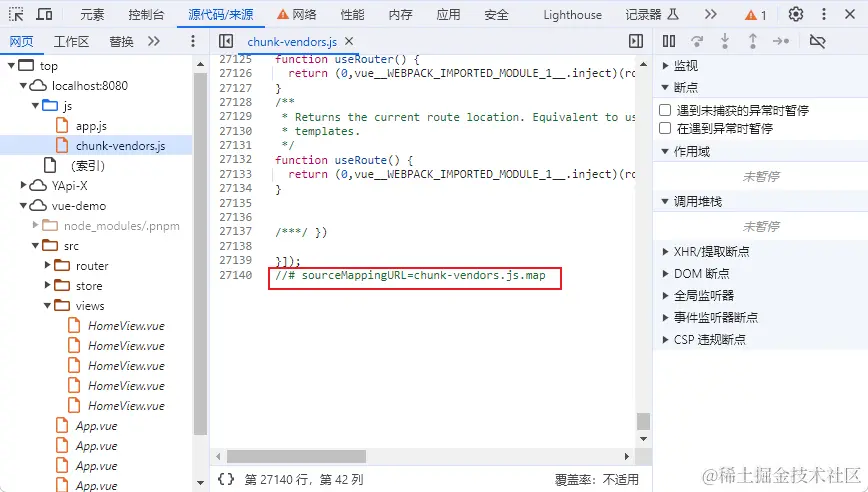
Task: Switch to the 内存 Memory tab
Action: (x=400, y=14)
